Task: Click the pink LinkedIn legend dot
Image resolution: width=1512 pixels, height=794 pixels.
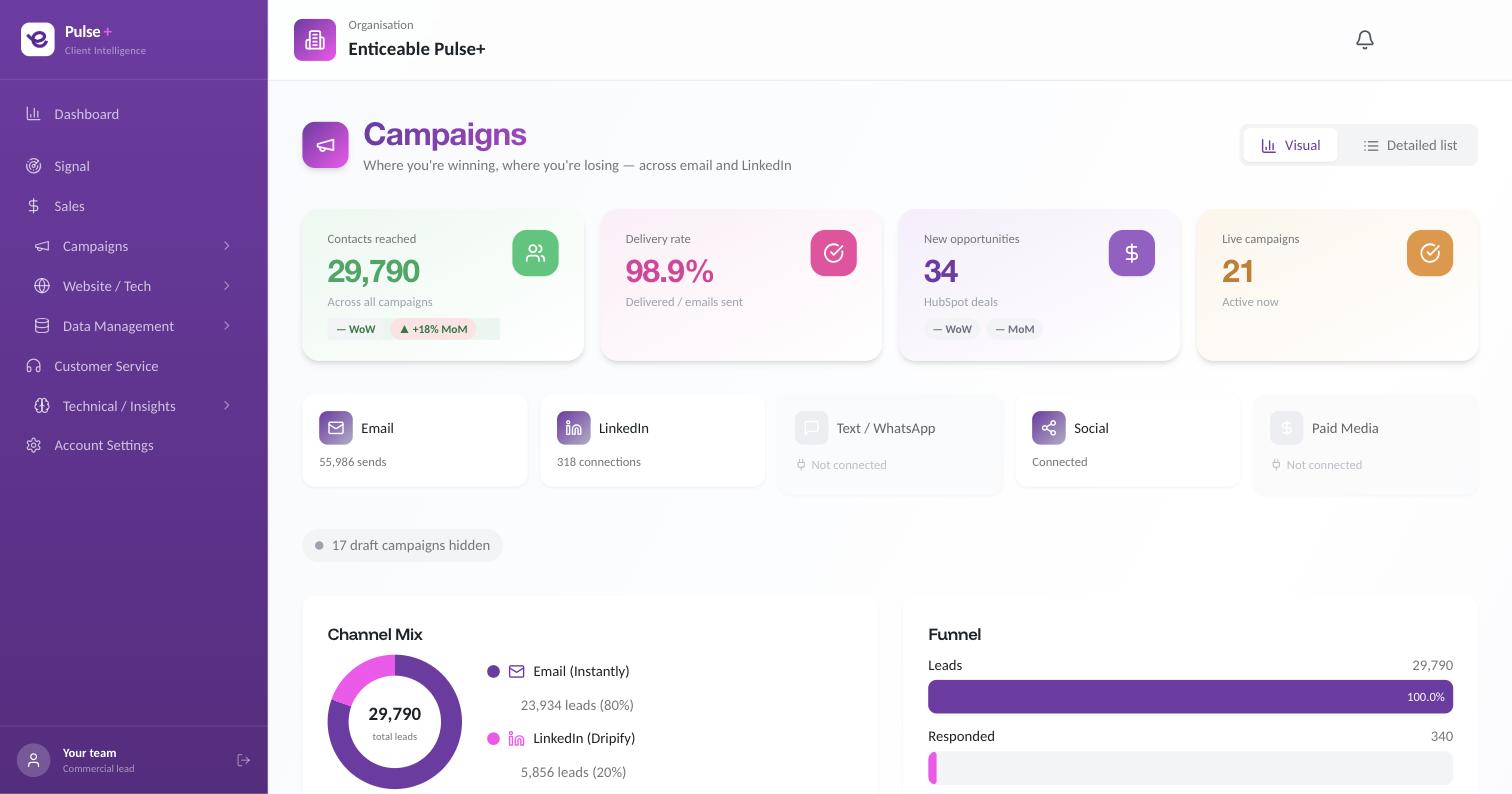Action: pos(493,739)
